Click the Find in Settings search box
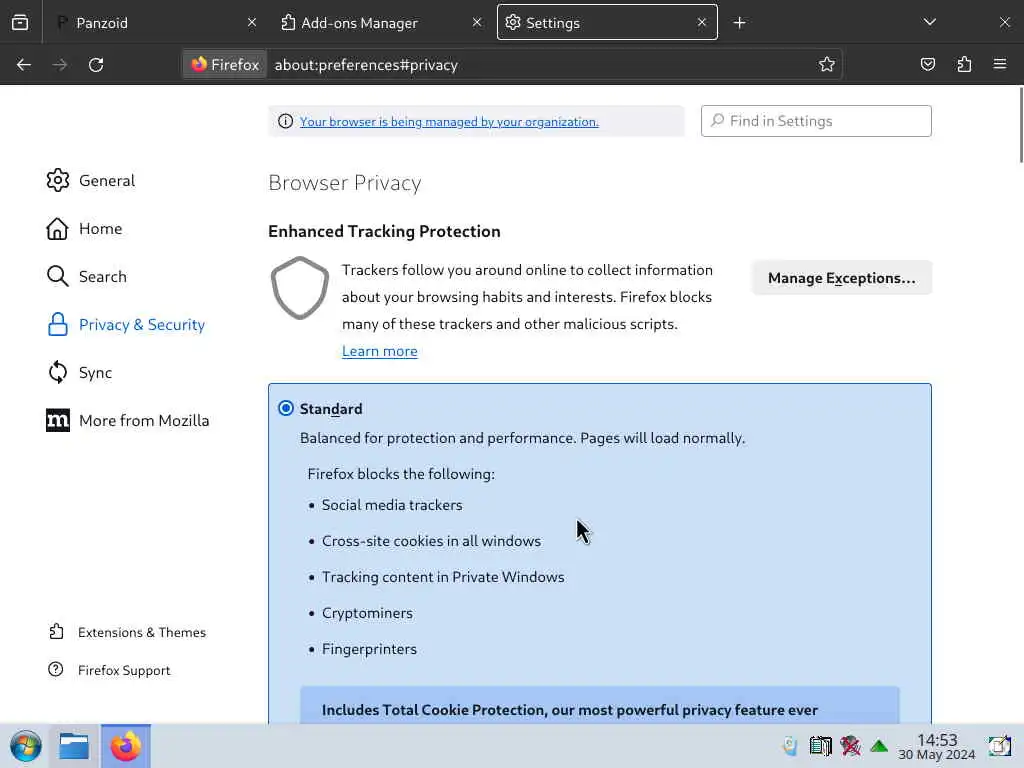 point(816,121)
